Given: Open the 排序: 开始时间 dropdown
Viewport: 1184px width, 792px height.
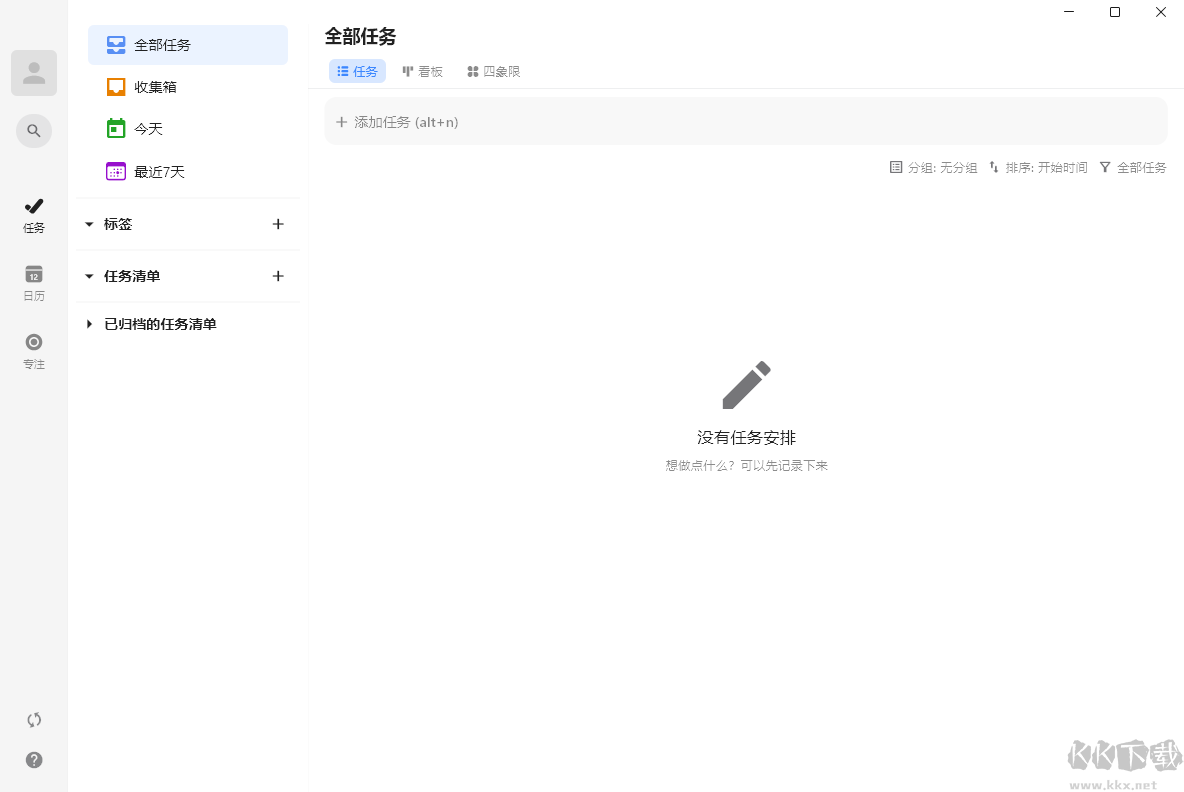Looking at the screenshot, I should click(1038, 167).
